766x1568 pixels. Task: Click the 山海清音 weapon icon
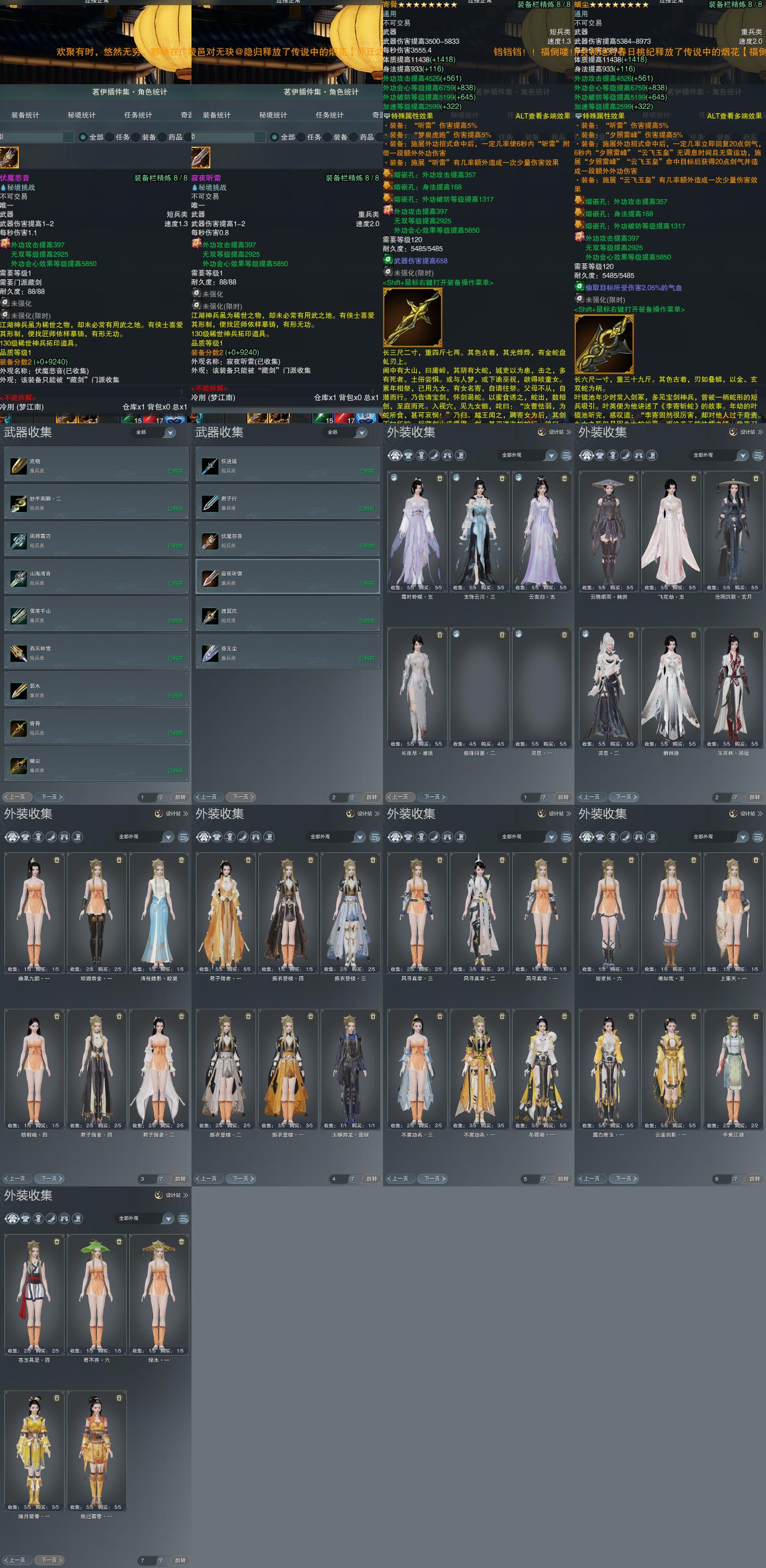(x=18, y=578)
